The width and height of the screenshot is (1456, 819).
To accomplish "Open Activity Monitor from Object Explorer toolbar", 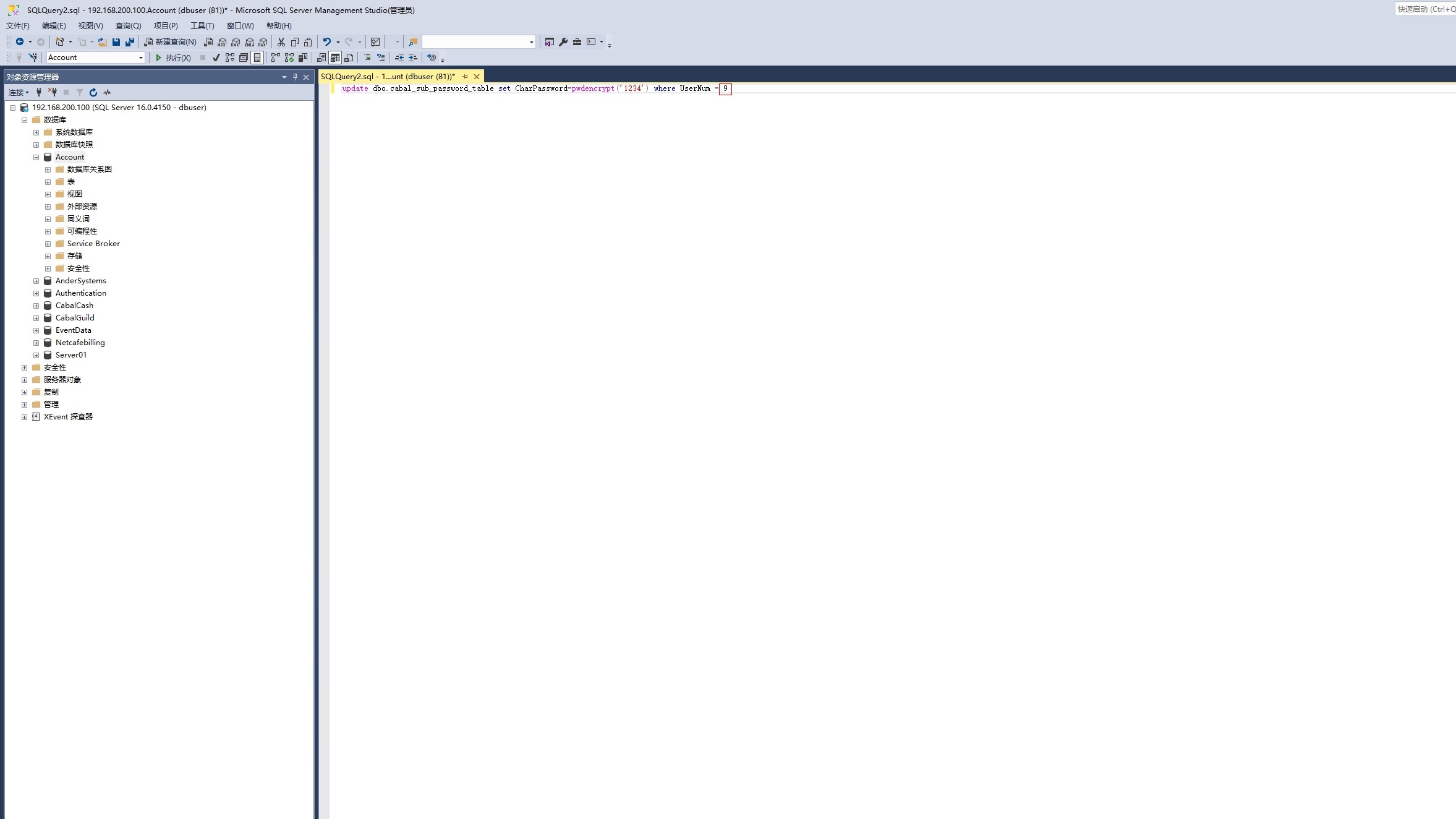I will click(x=107, y=92).
